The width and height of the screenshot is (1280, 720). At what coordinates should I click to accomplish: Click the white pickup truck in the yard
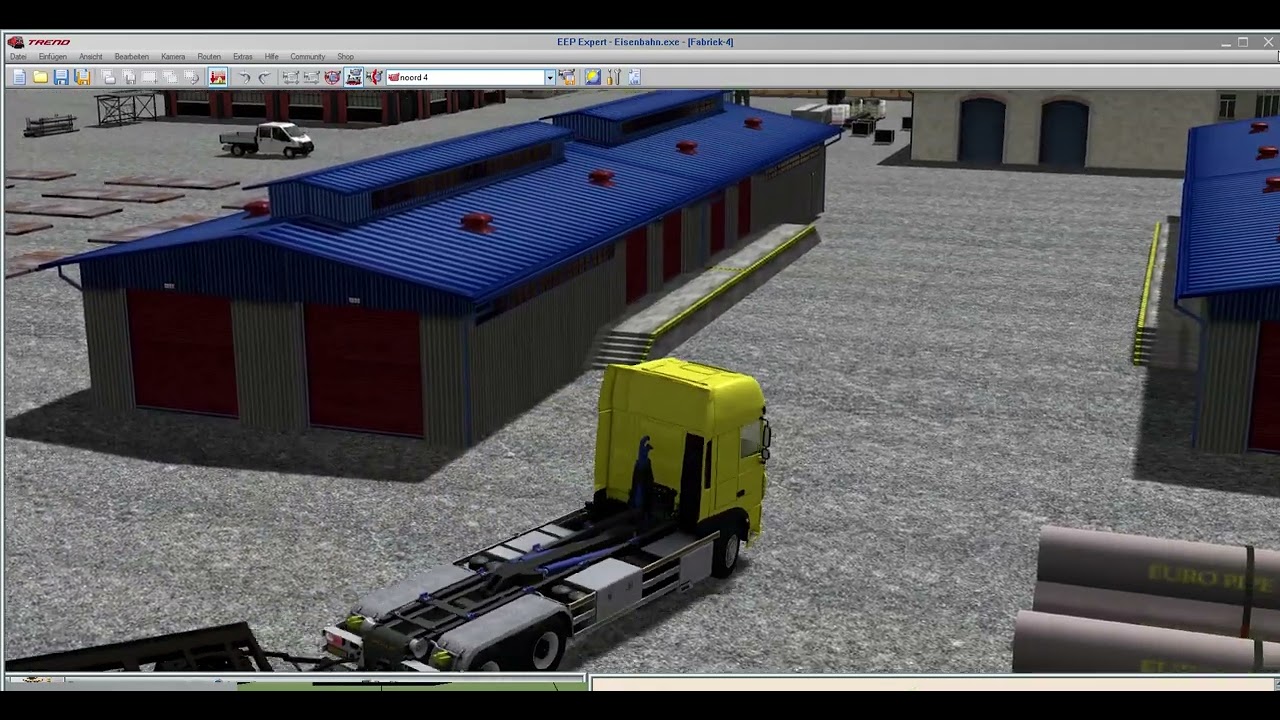pyautogui.click(x=267, y=139)
